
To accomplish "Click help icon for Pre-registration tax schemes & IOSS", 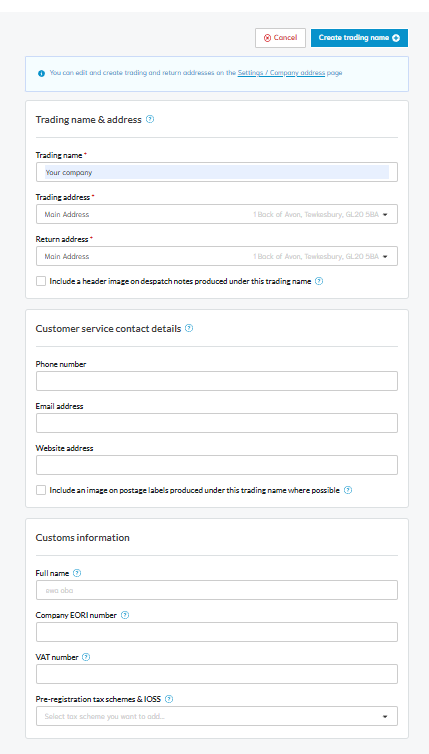I will [169, 699].
